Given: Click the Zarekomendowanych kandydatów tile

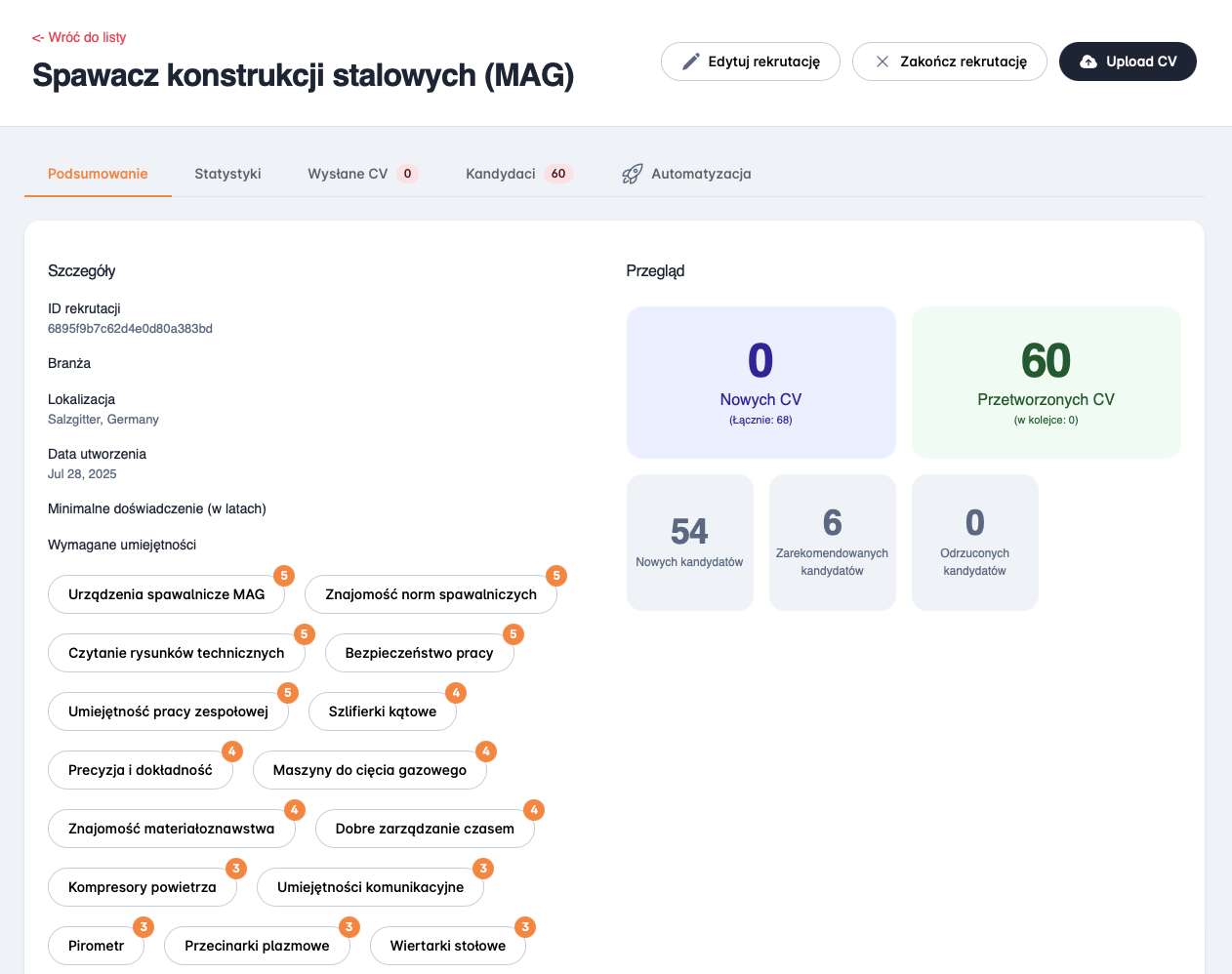Looking at the screenshot, I should 833,543.
